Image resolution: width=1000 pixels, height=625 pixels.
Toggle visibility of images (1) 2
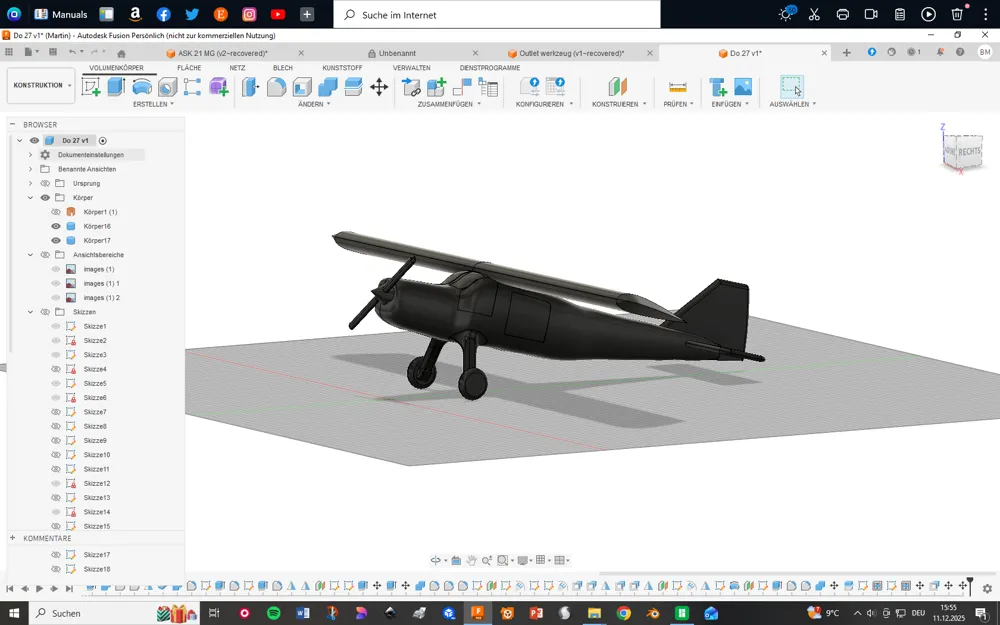[56, 298]
